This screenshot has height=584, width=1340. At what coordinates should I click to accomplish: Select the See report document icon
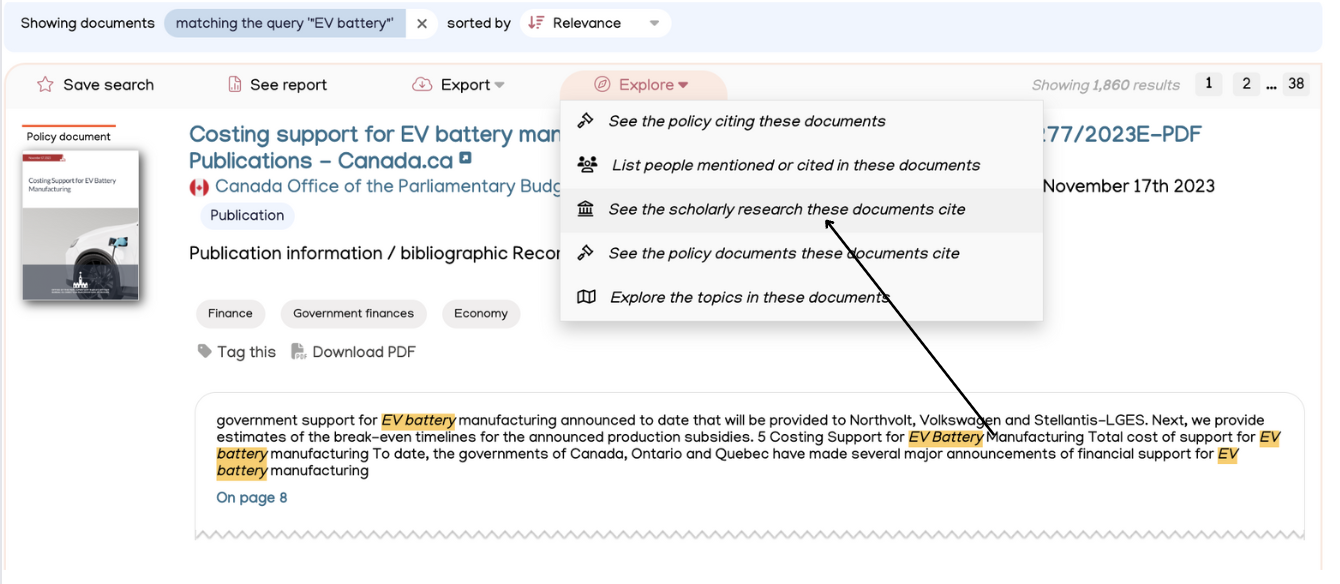click(x=235, y=84)
